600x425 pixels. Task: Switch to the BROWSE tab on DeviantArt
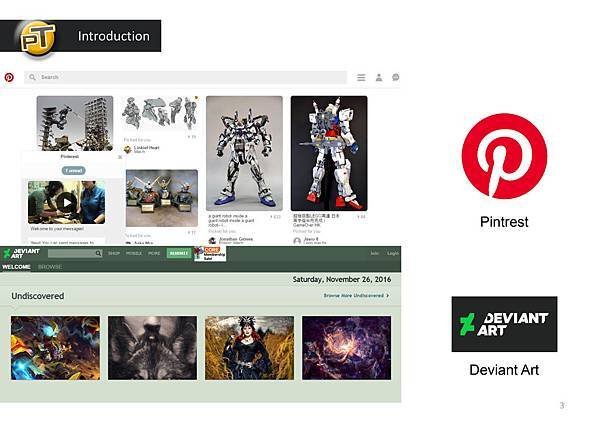point(50,267)
